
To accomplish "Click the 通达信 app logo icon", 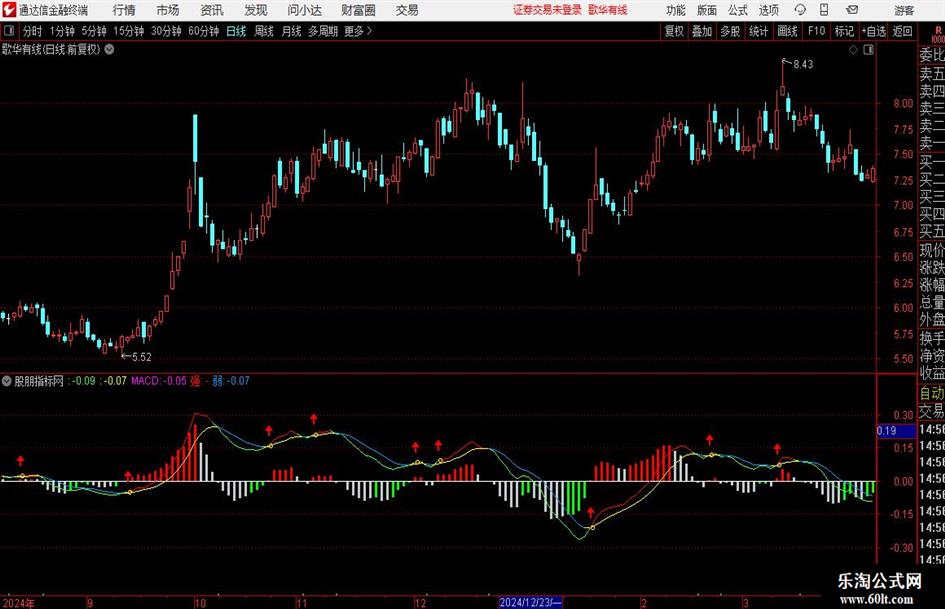I will pyautogui.click(x=9, y=10).
